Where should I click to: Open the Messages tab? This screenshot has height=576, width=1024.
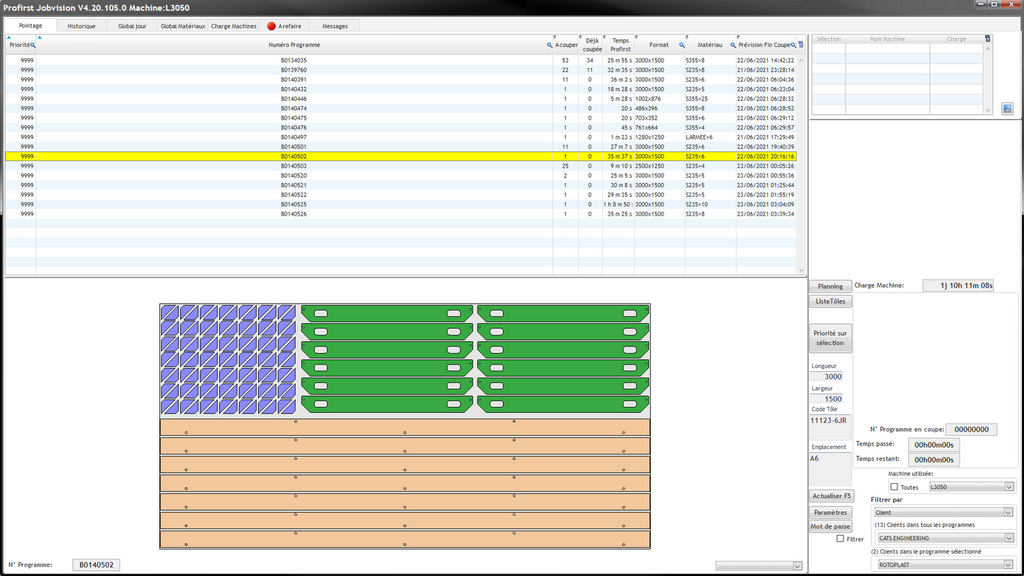click(x=335, y=26)
